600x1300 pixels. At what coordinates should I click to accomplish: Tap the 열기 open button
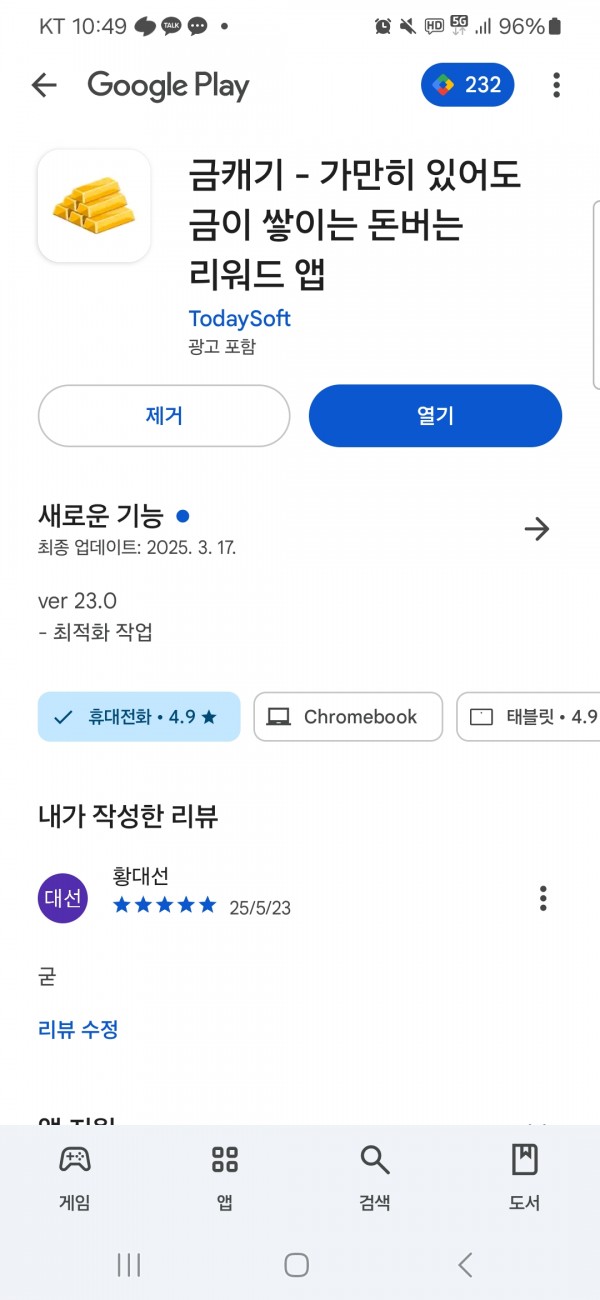[x=435, y=416]
